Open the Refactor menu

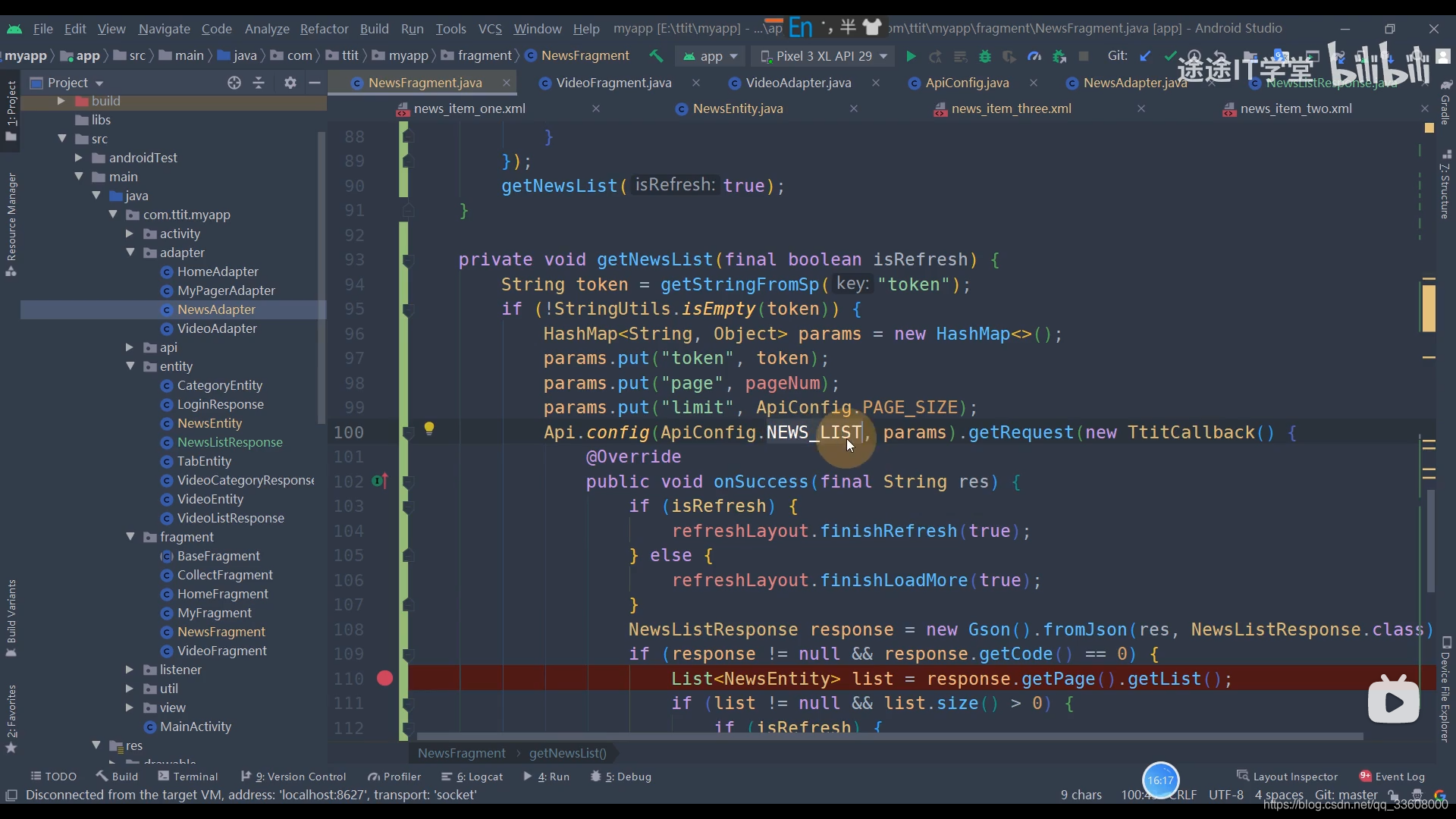pyautogui.click(x=324, y=29)
